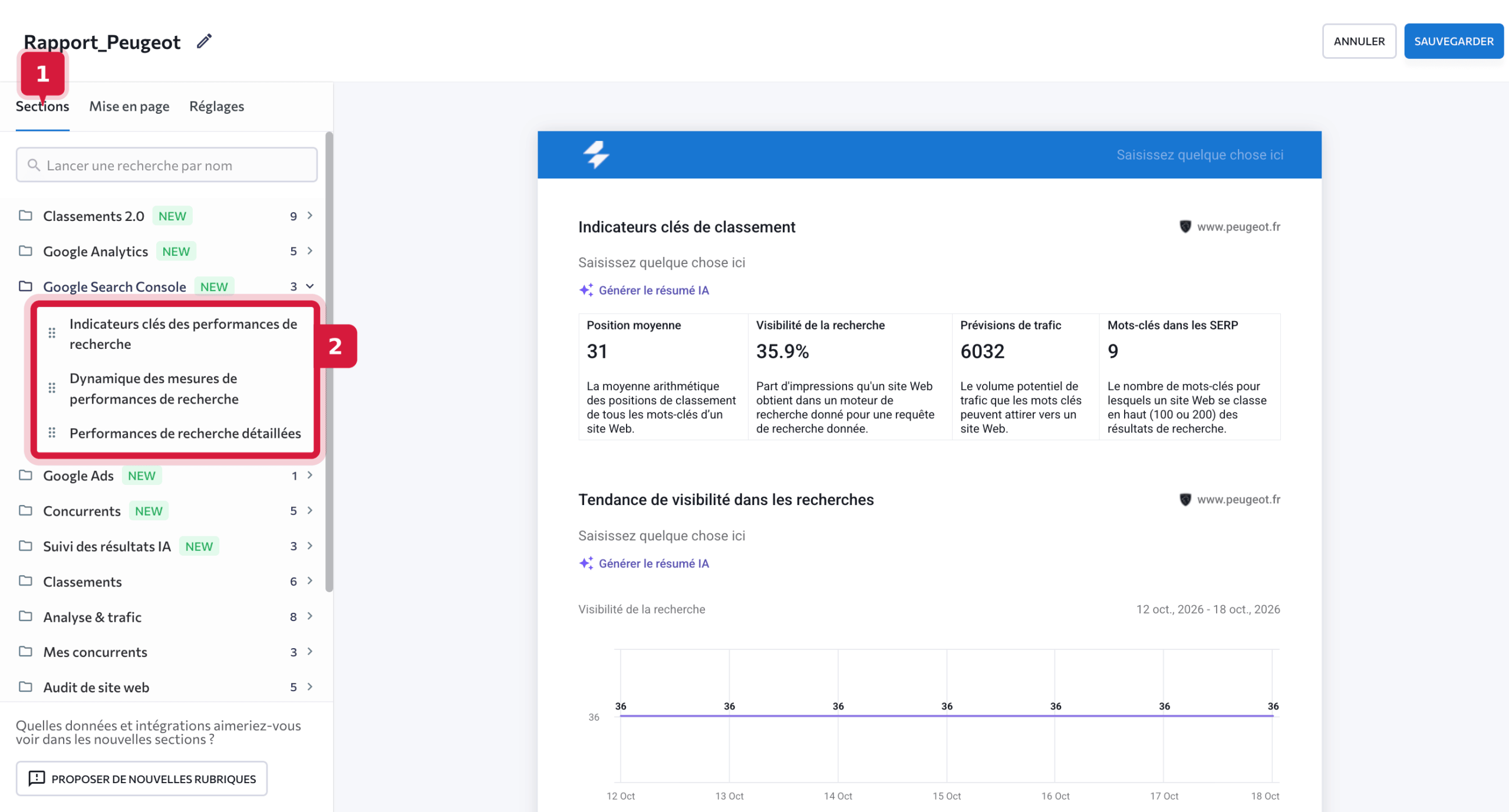Click drag handle of Dynamique des mesures row
The height and width of the screenshot is (812, 1509).
tap(52, 388)
